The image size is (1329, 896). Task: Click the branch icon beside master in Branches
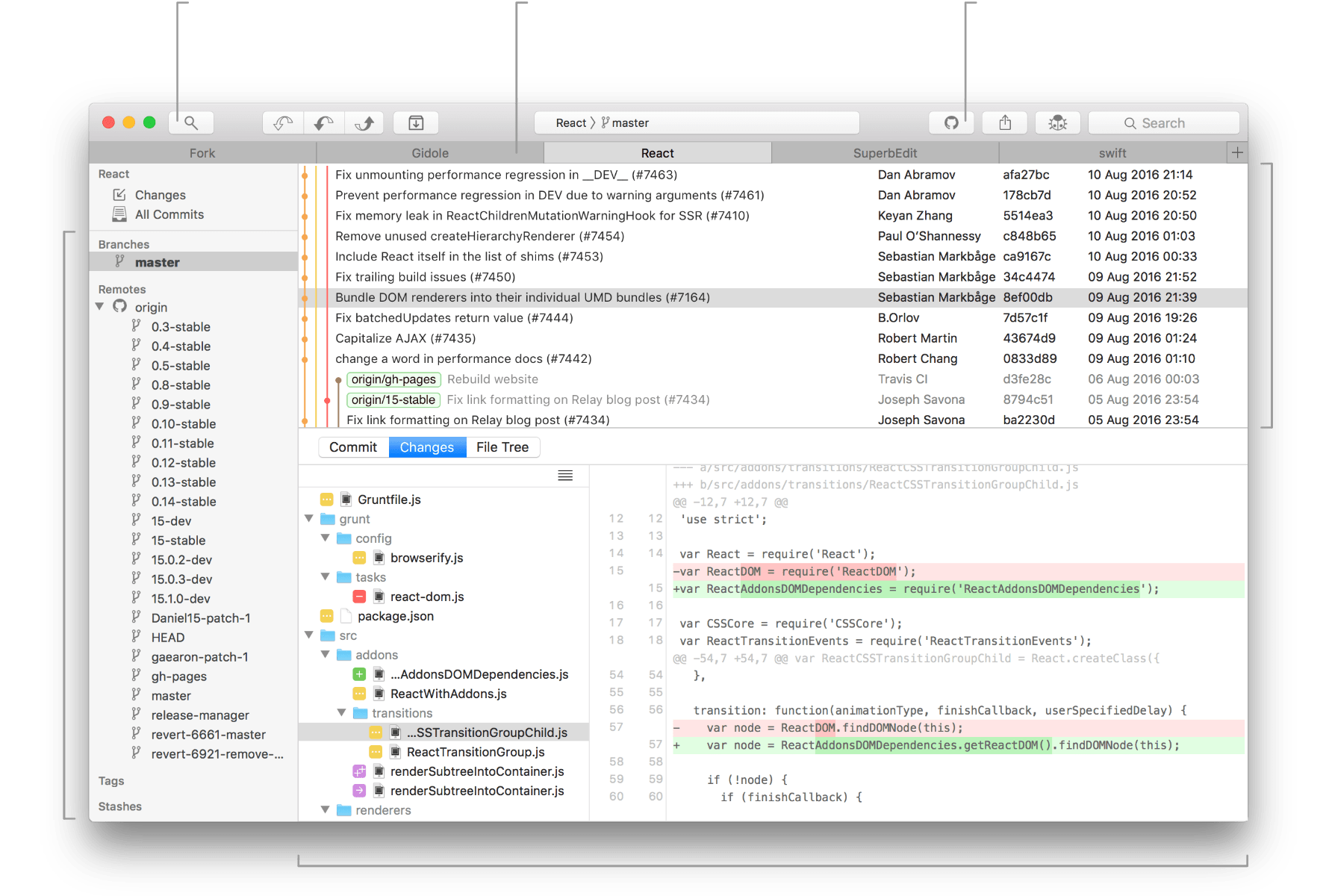coord(119,261)
